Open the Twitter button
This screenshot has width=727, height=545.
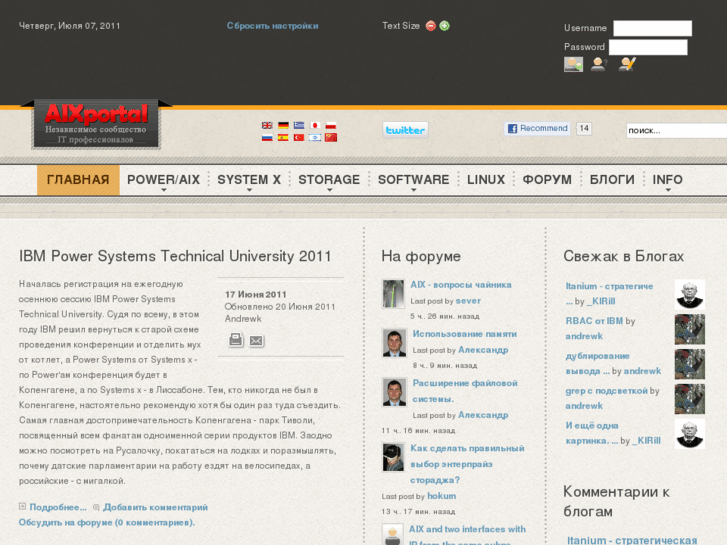pyautogui.click(x=405, y=130)
